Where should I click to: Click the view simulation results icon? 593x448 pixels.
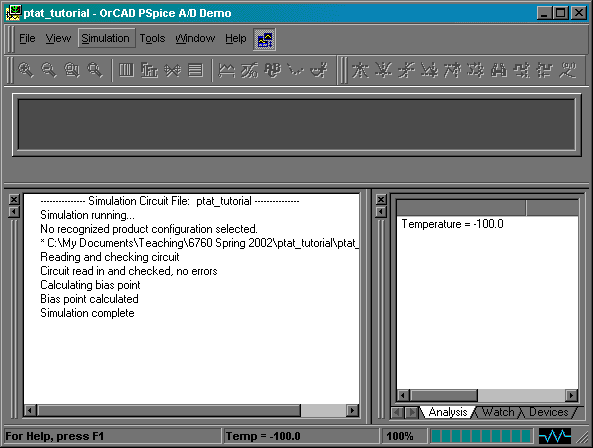click(264, 39)
